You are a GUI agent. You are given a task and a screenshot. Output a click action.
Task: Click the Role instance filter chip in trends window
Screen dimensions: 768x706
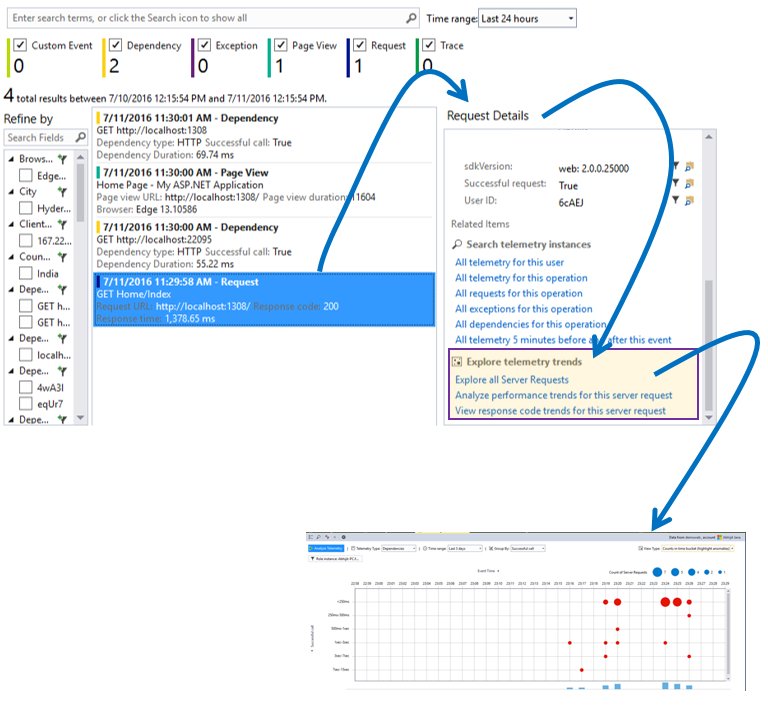(x=335, y=559)
